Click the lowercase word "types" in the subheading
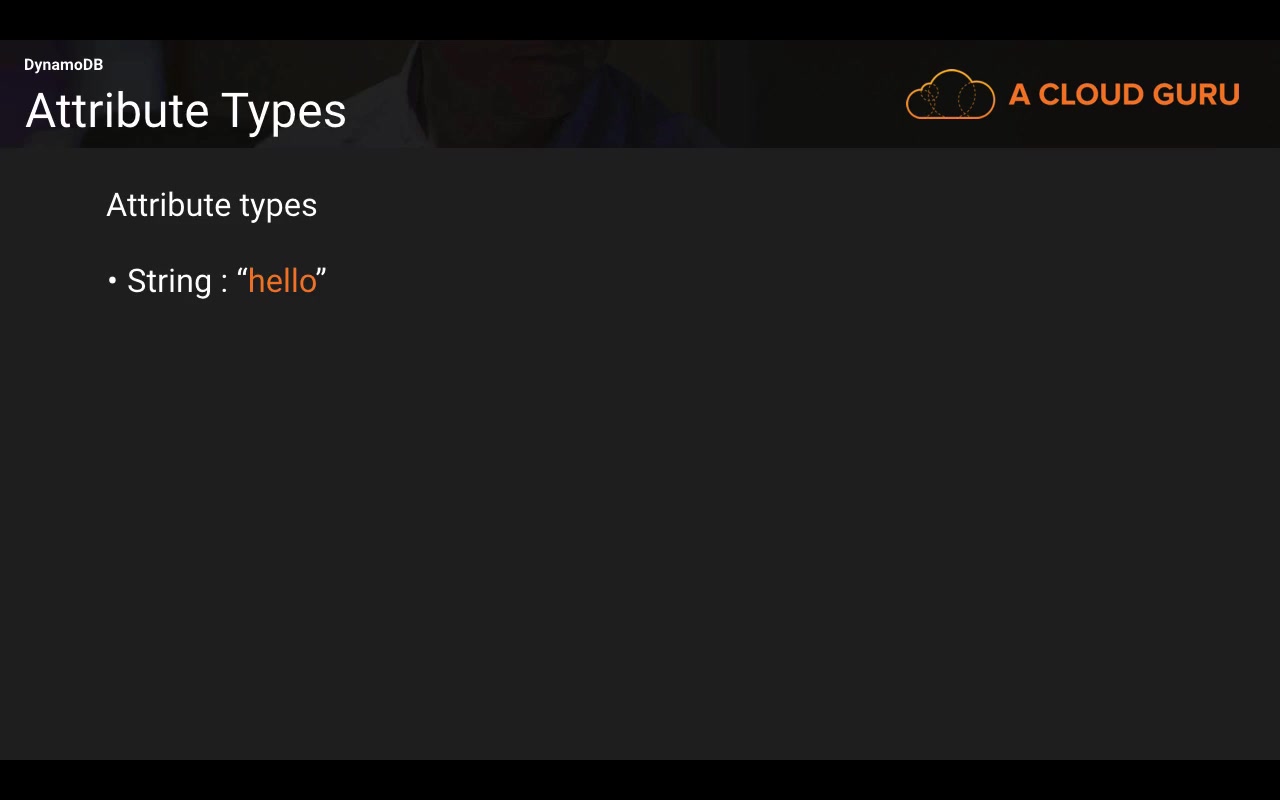The height and width of the screenshot is (800, 1280). (x=279, y=206)
